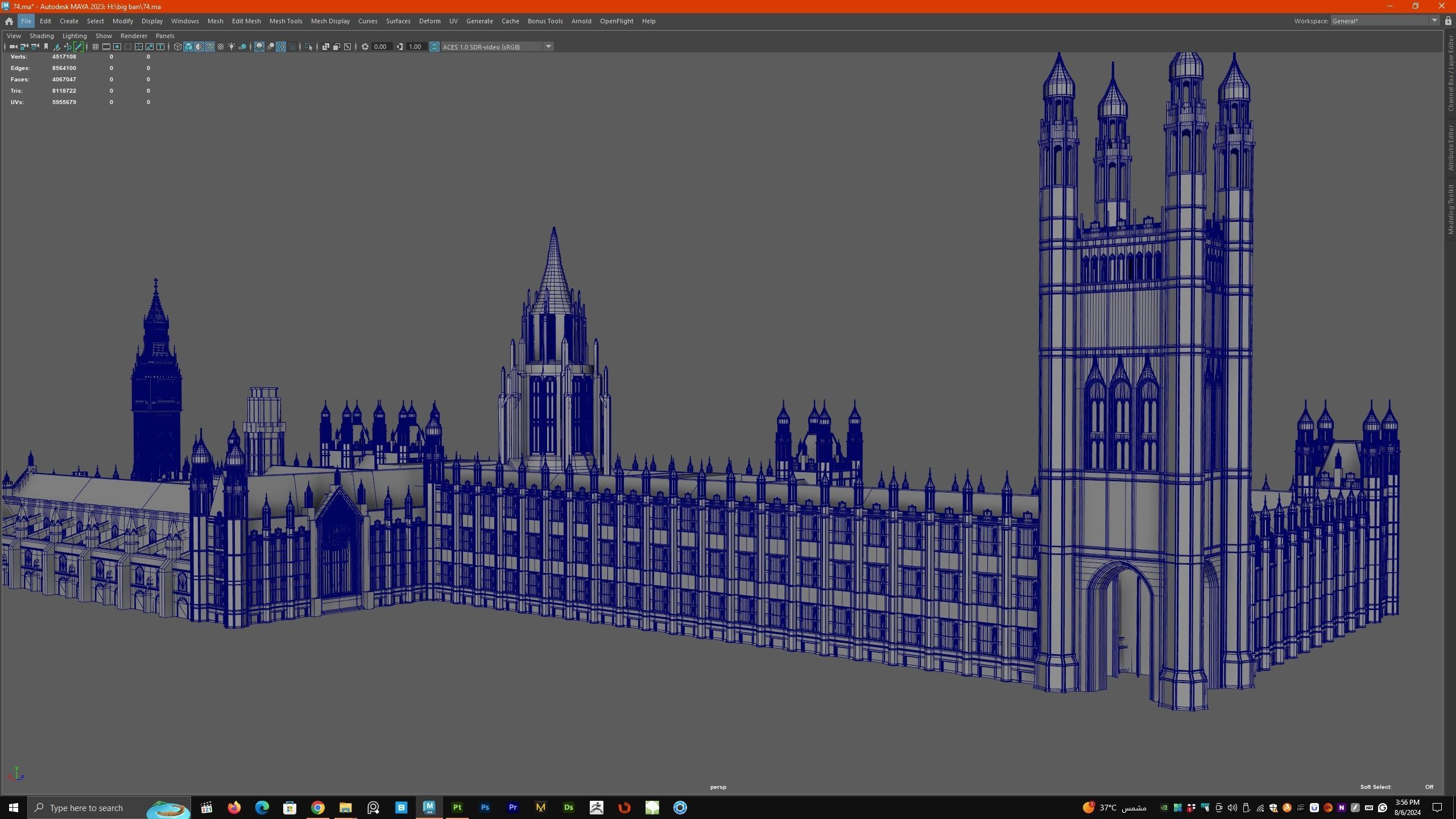Toggle the viewport Grid display

(96, 47)
